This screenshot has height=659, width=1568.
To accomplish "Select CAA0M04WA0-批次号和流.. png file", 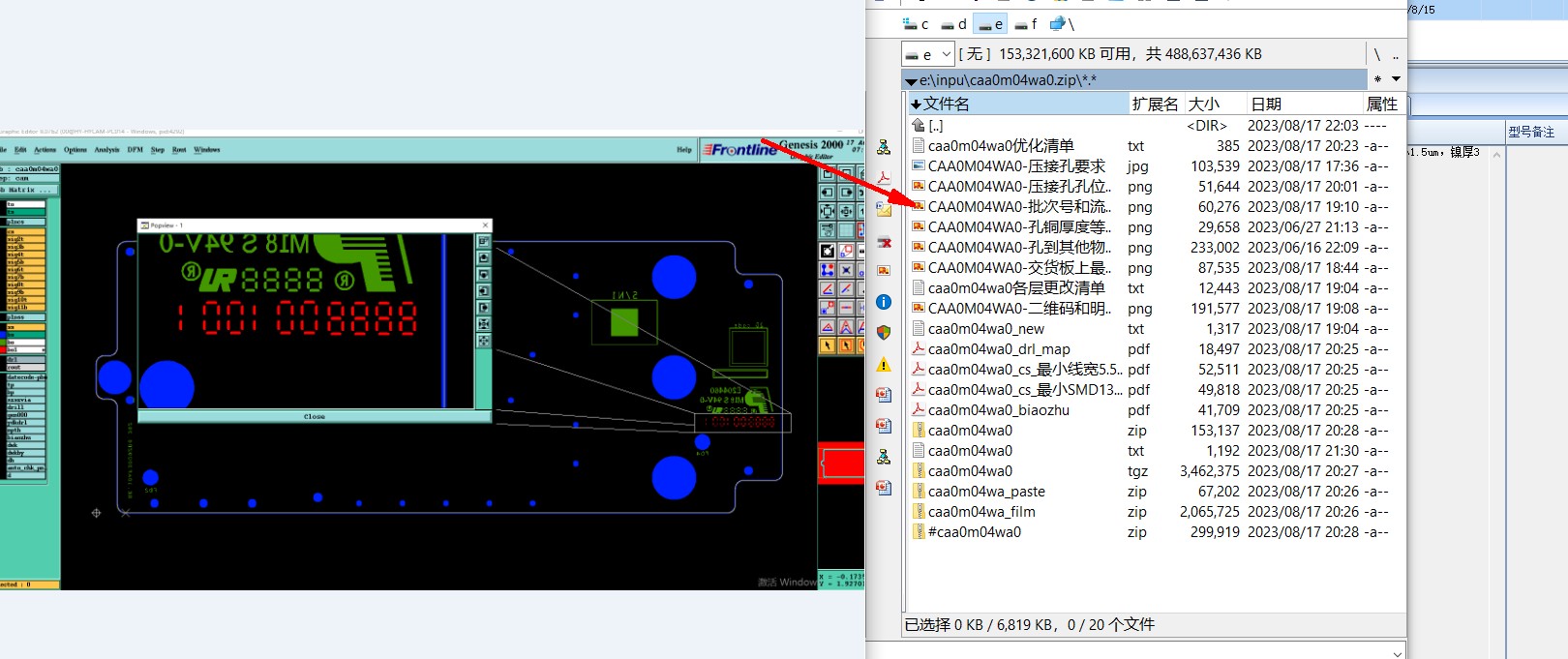I will (1156, 207).
